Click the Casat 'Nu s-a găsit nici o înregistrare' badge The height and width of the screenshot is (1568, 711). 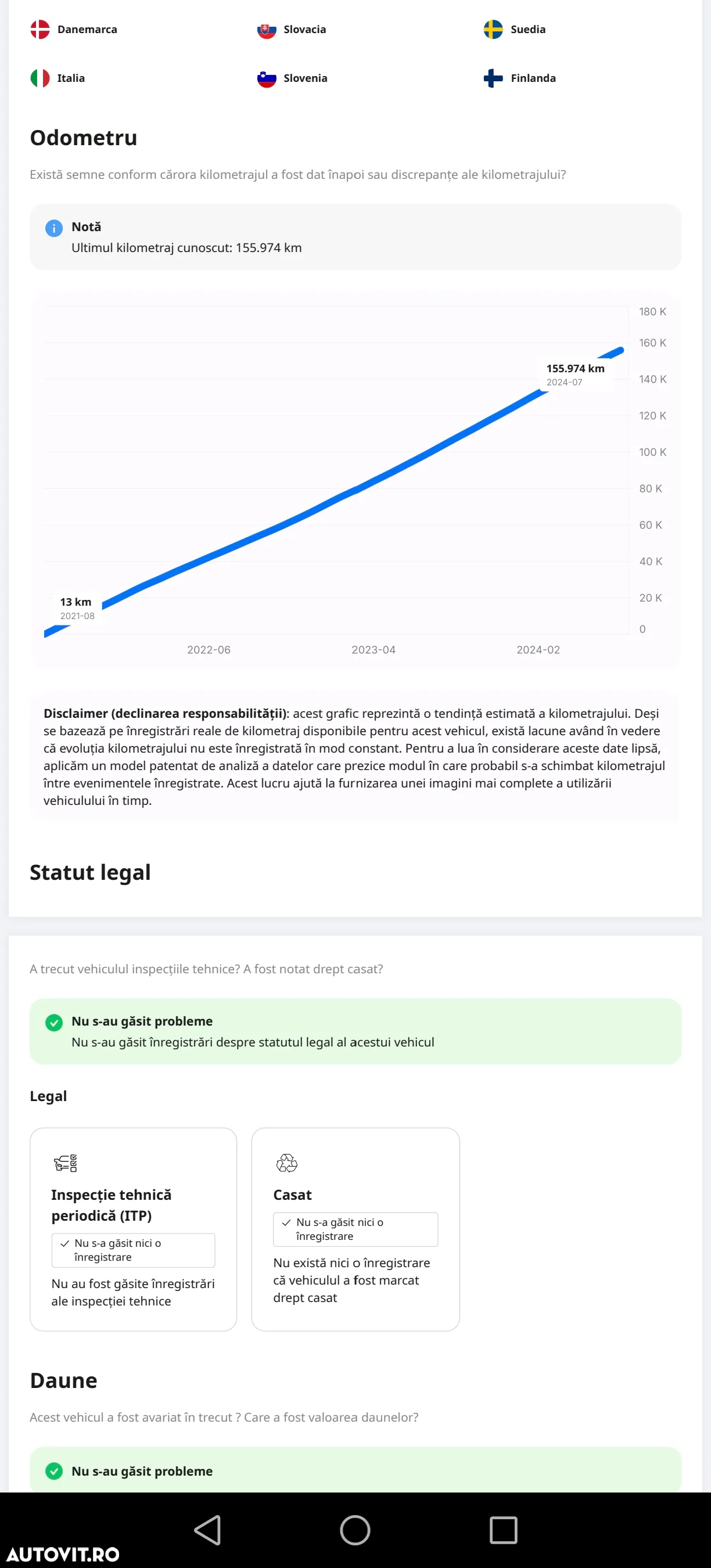pyautogui.click(x=355, y=1229)
